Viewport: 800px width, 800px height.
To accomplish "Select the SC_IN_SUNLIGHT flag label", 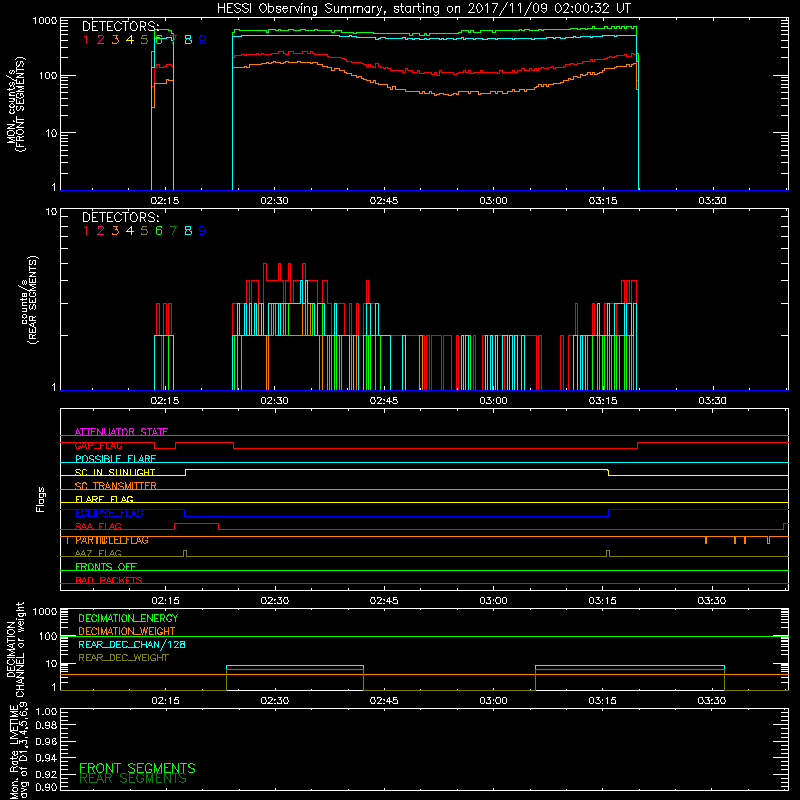I will tap(115, 472).
